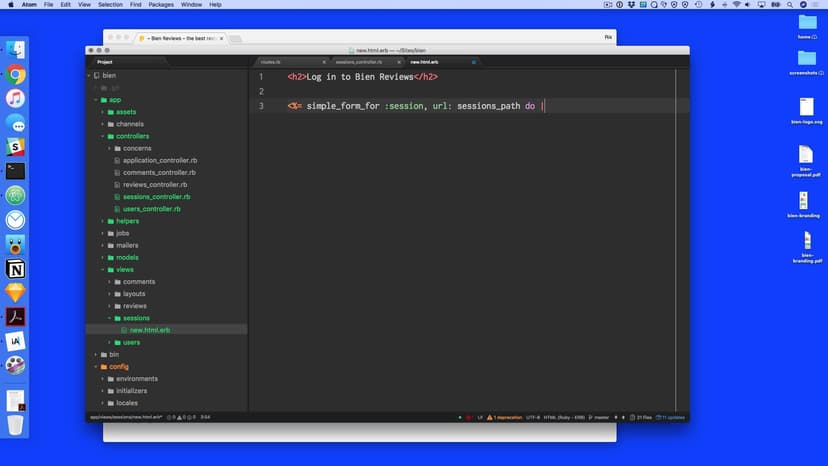Open Terminal from the Dock
This screenshot has width=828, height=466.
click(x=15, y=171)
